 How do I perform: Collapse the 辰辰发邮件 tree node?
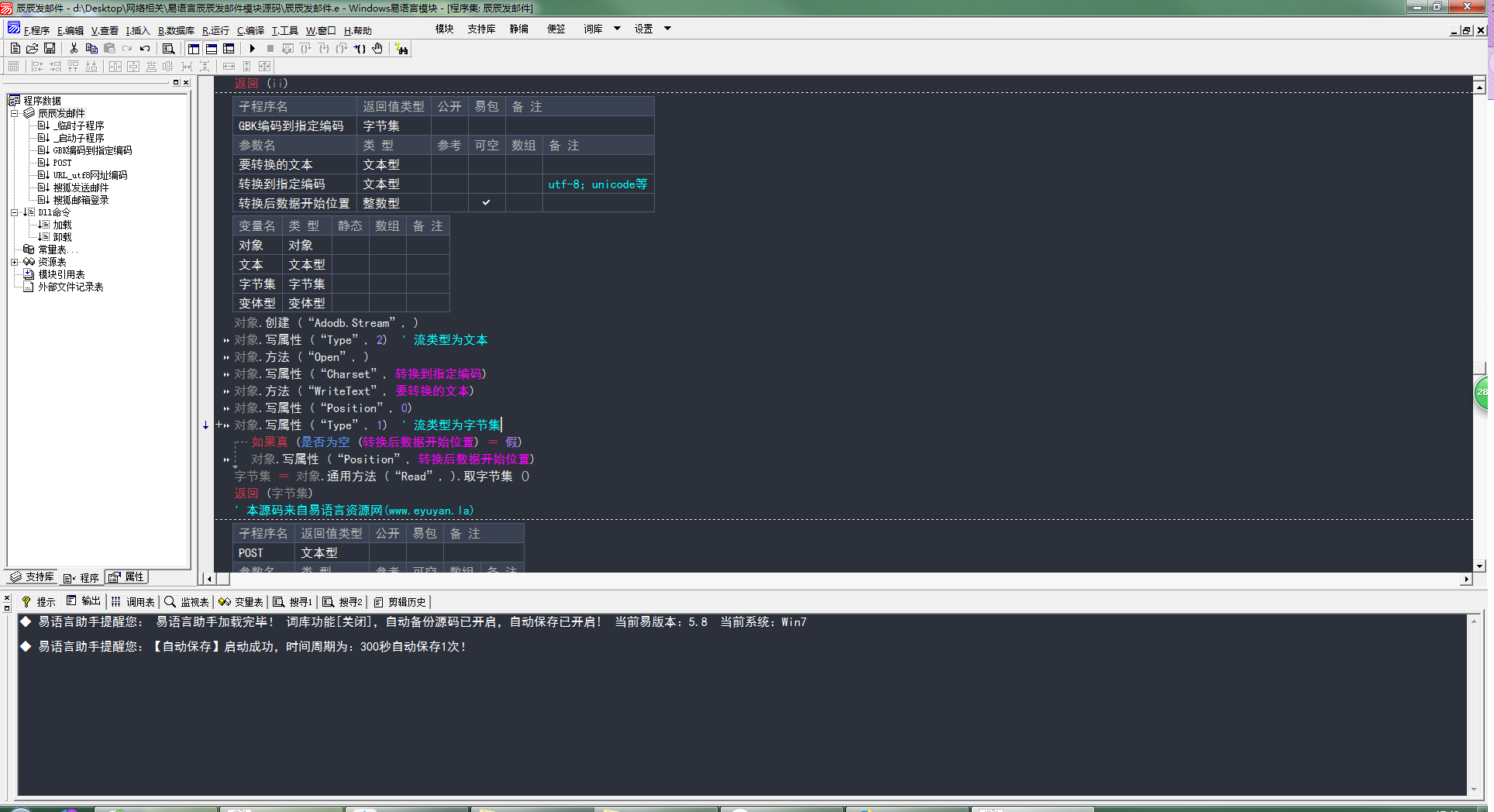(14, 113)
